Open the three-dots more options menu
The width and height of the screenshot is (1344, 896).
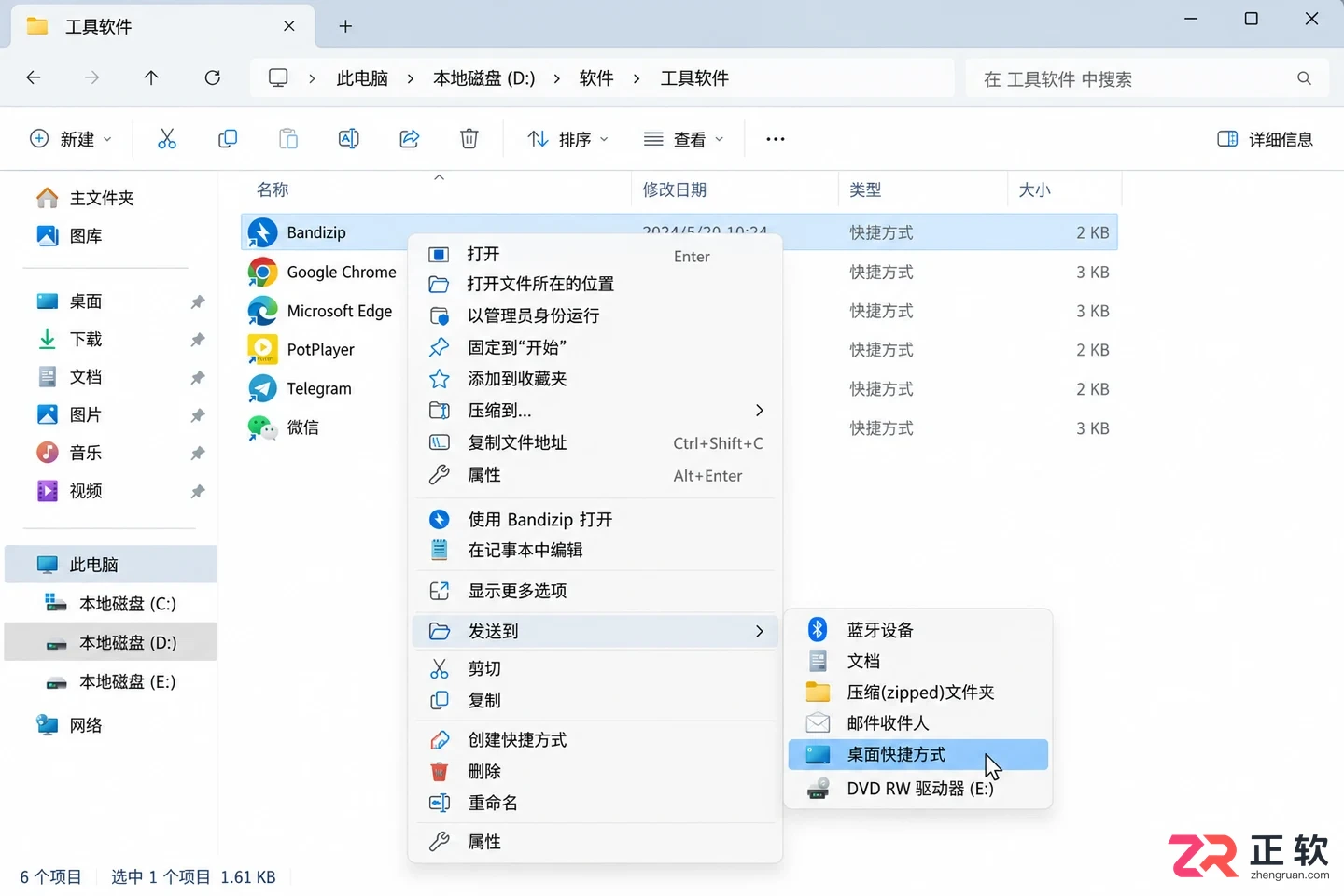(776, 139)
